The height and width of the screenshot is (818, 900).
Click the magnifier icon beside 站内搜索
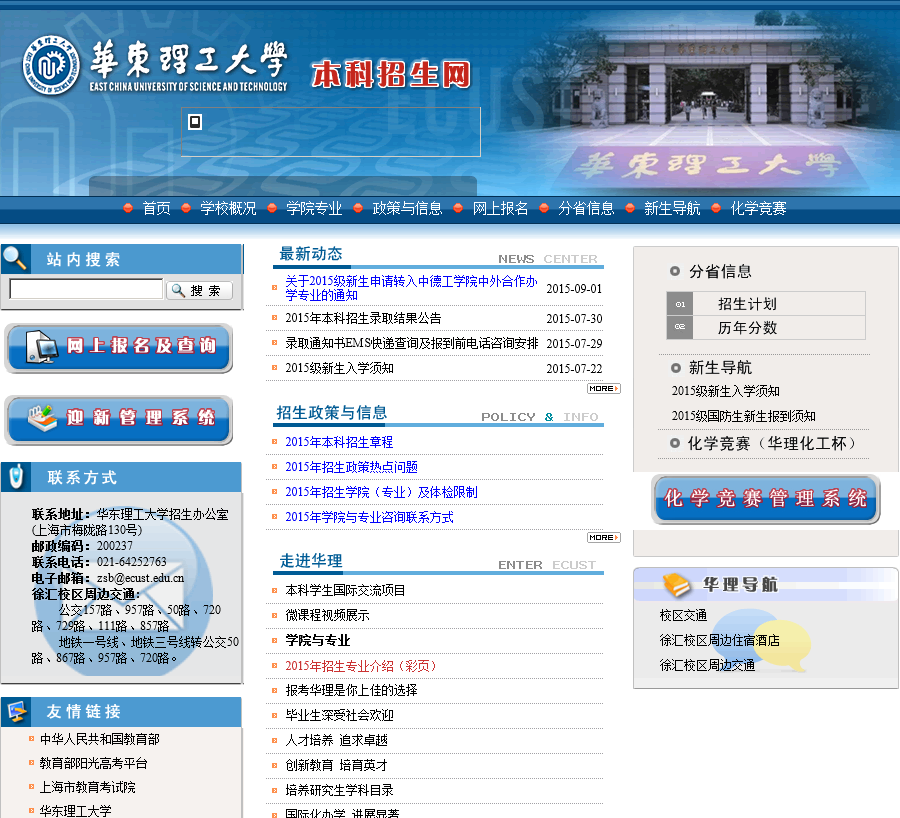15,258
